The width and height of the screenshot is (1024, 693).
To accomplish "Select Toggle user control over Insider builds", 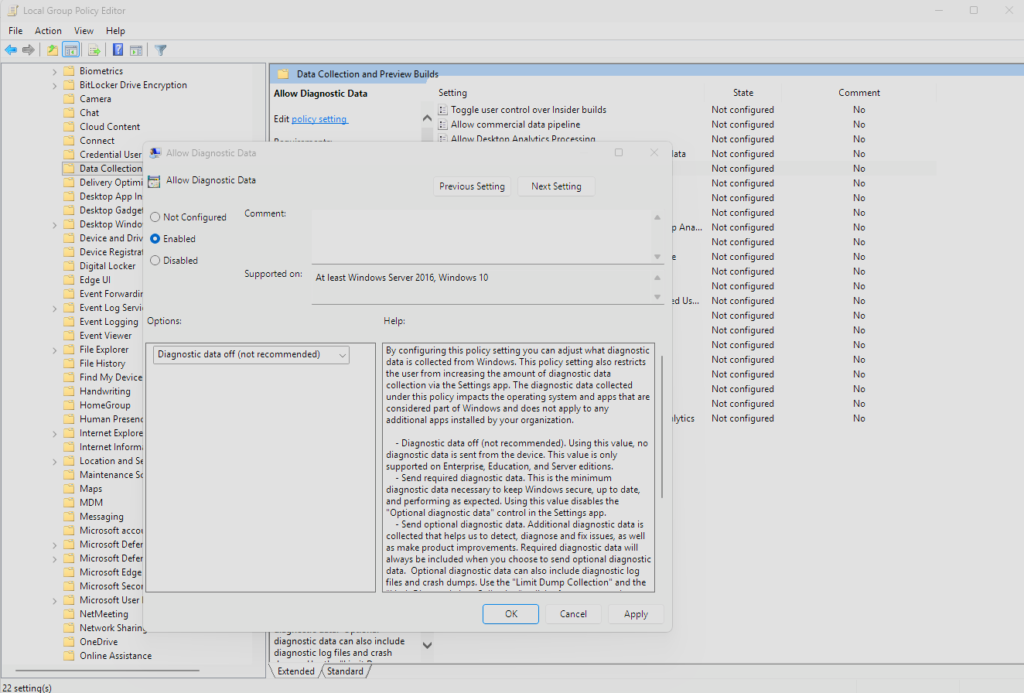I will 528,110.
